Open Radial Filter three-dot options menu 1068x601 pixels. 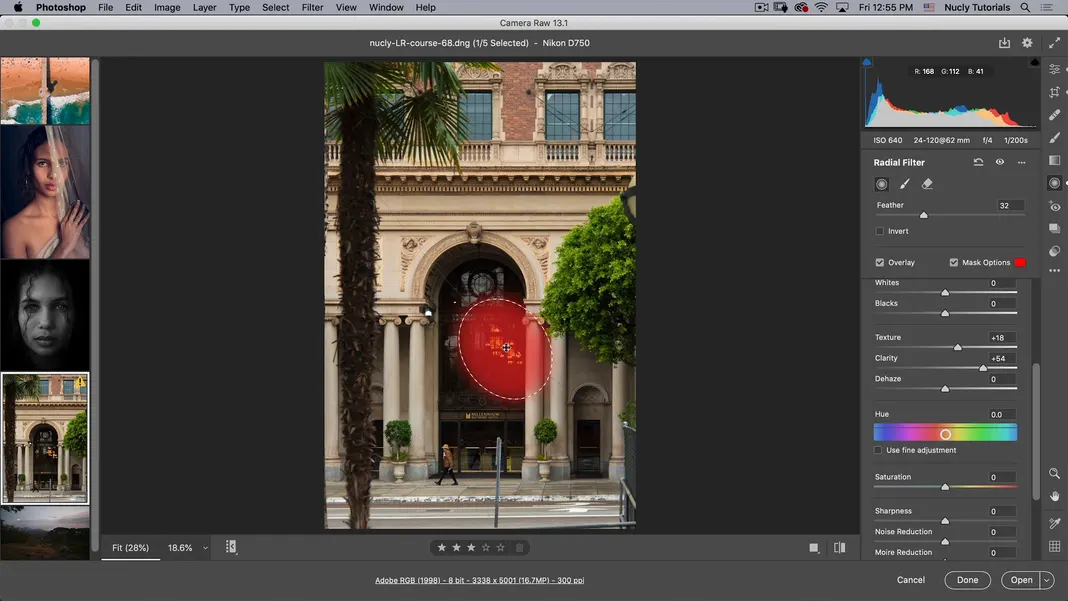click(x=1021, y=162)
